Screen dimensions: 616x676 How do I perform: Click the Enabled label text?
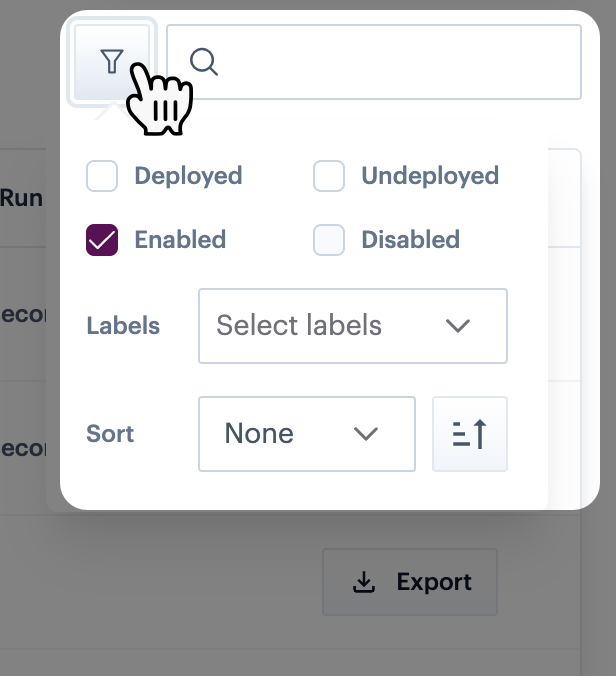click(x=180, y=240)
